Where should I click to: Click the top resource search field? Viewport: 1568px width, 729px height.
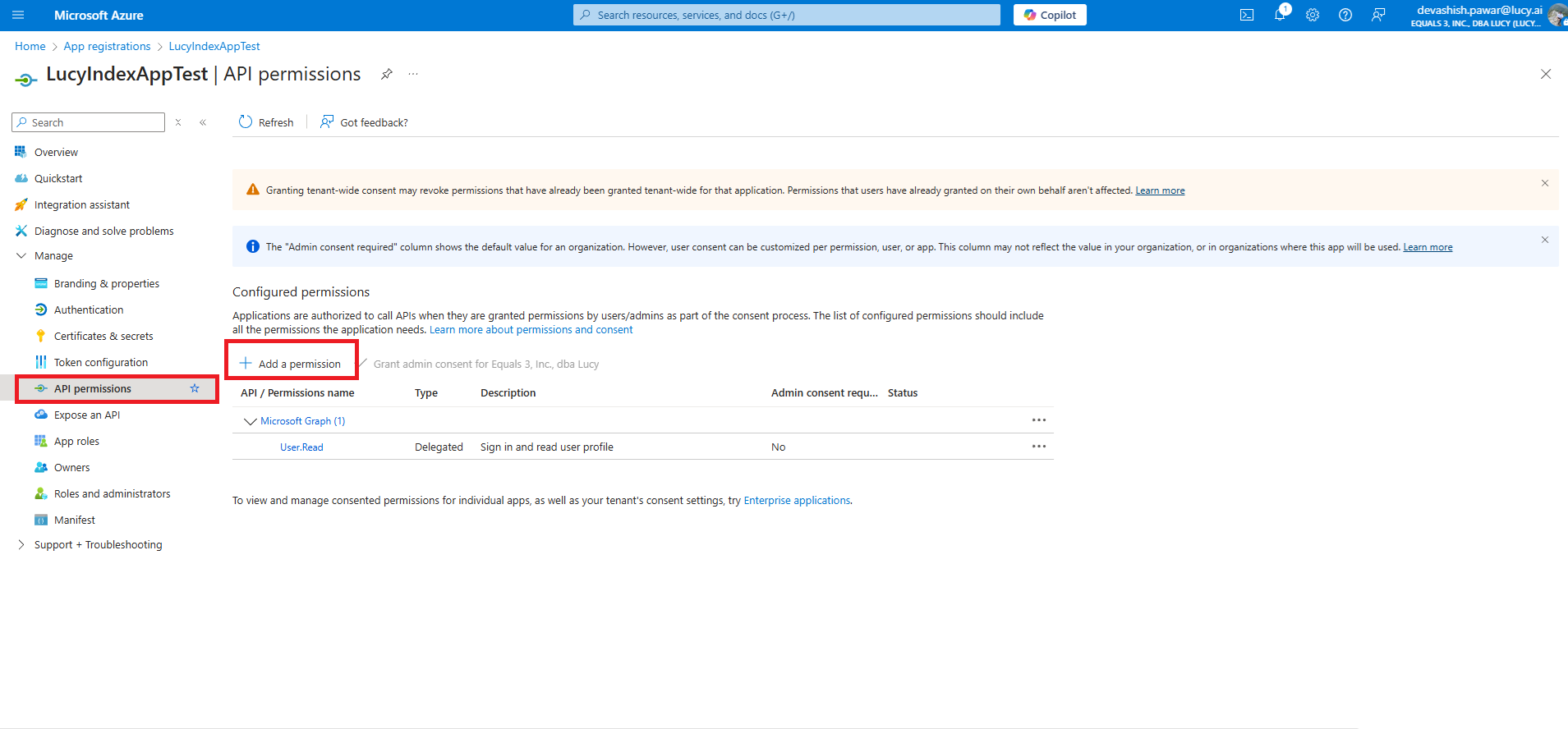pyautogui.click(x=787, y=15)
